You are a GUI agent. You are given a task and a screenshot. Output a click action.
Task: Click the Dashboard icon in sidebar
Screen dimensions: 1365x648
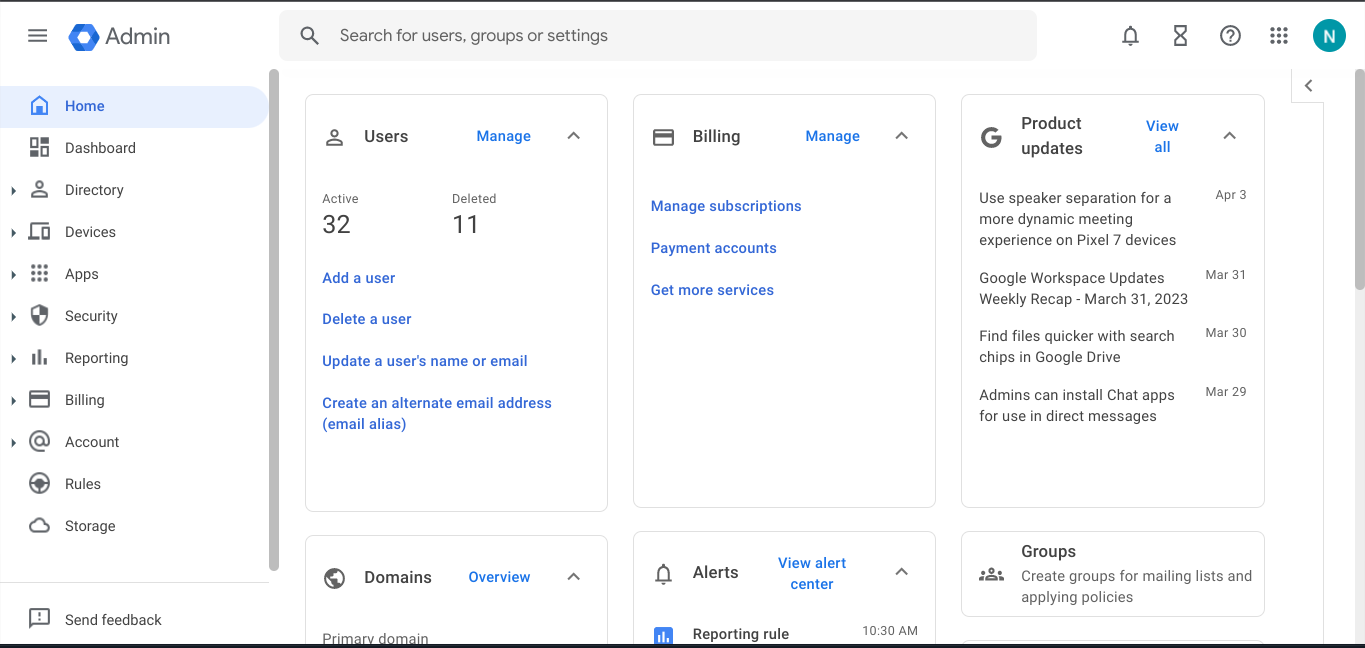coord(39,148)
